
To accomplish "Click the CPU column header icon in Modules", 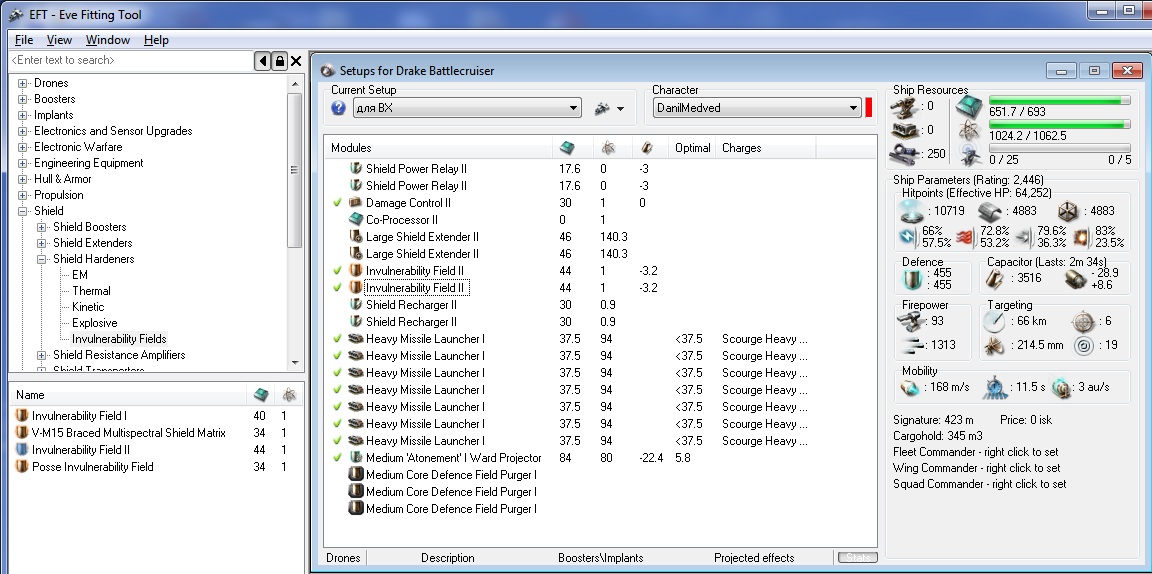I will (x=567, y=148).
